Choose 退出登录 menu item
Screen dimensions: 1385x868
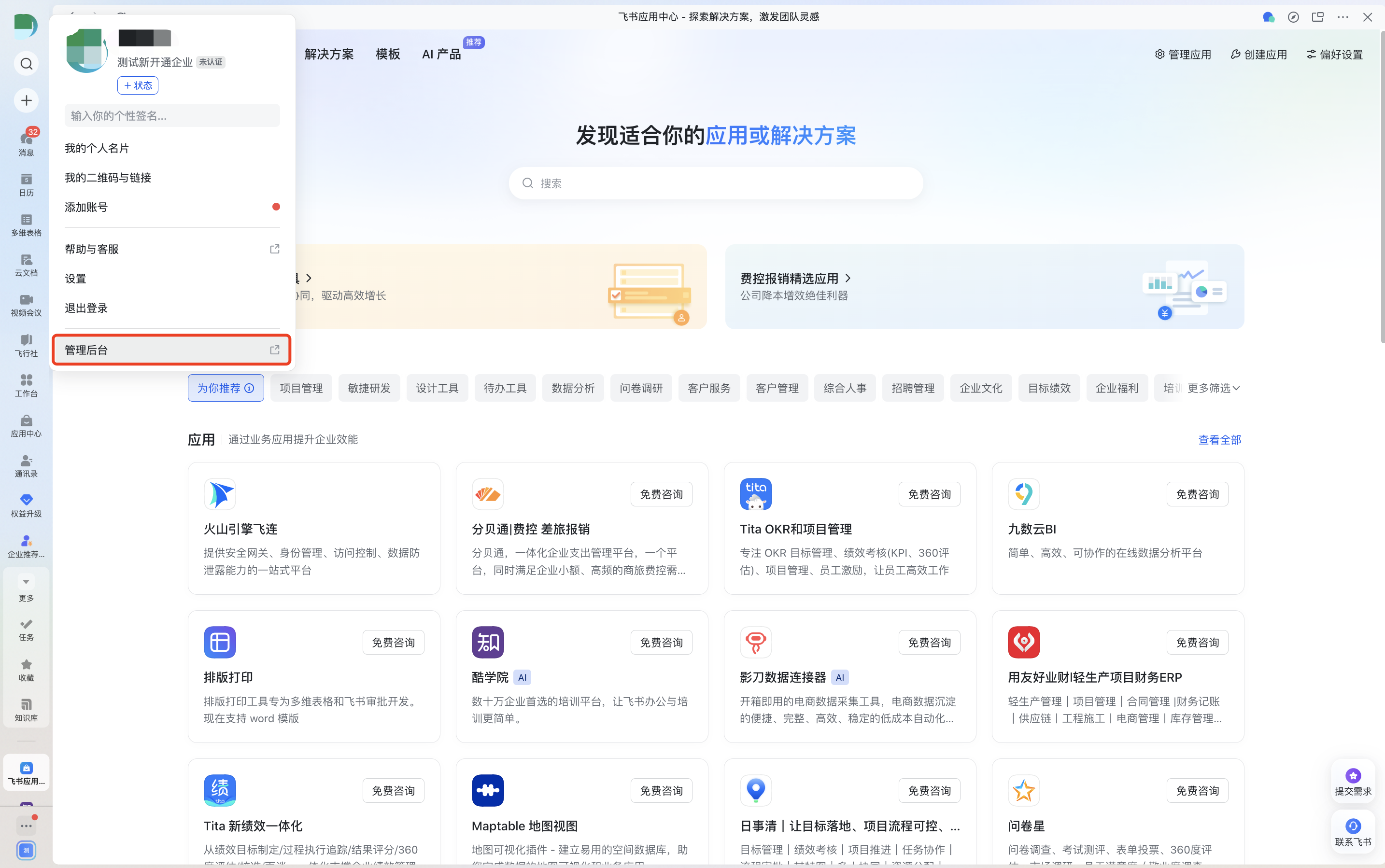click(x=172, y=308)
